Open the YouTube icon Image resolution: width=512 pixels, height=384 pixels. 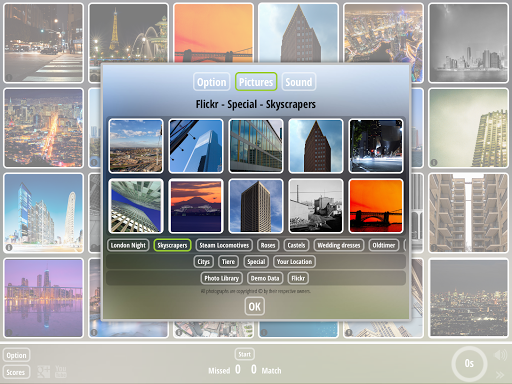click(61, 372)
